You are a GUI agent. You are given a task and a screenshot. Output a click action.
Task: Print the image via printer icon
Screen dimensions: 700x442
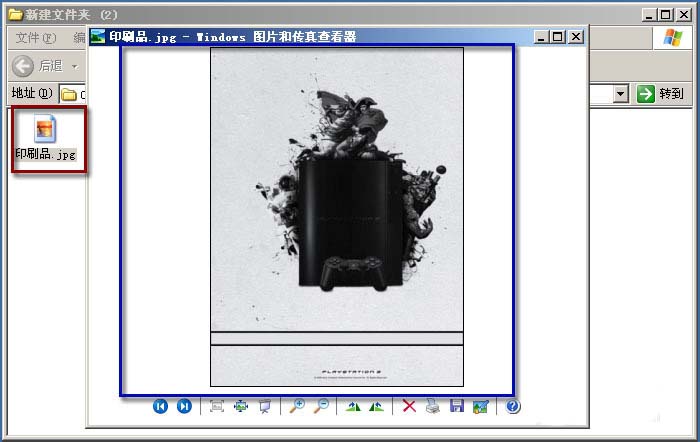click(x=433, y=406)
